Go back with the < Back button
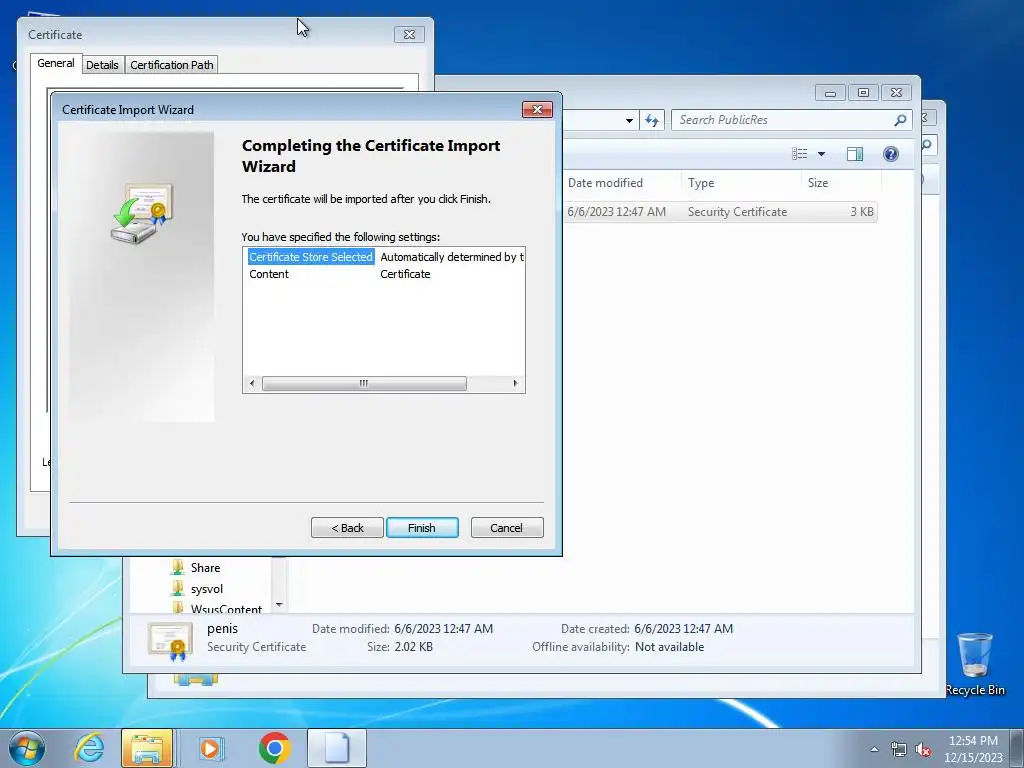1024x768 pixels. point(347,528)
